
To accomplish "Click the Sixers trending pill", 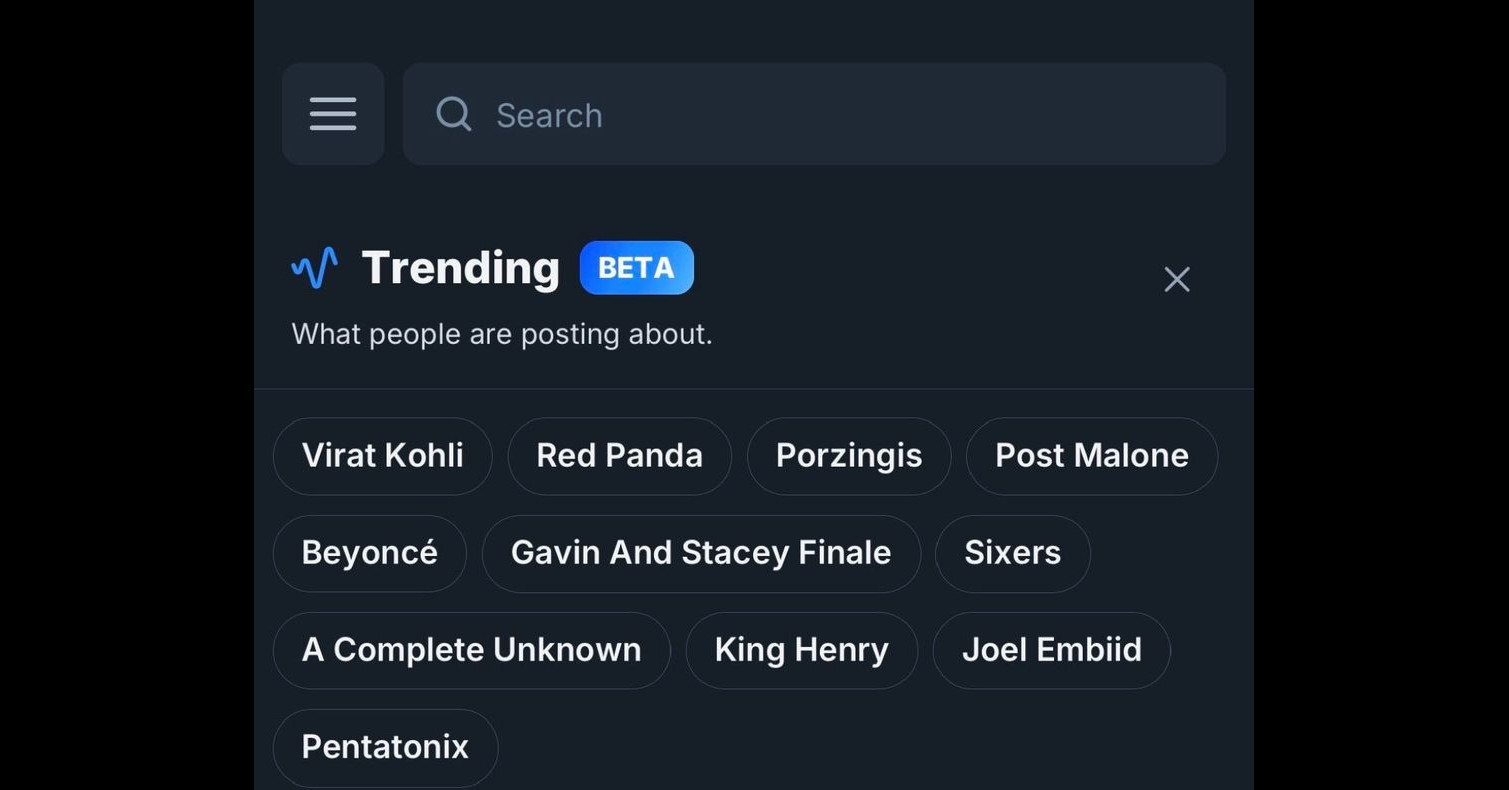I will tap(1012, 553).
